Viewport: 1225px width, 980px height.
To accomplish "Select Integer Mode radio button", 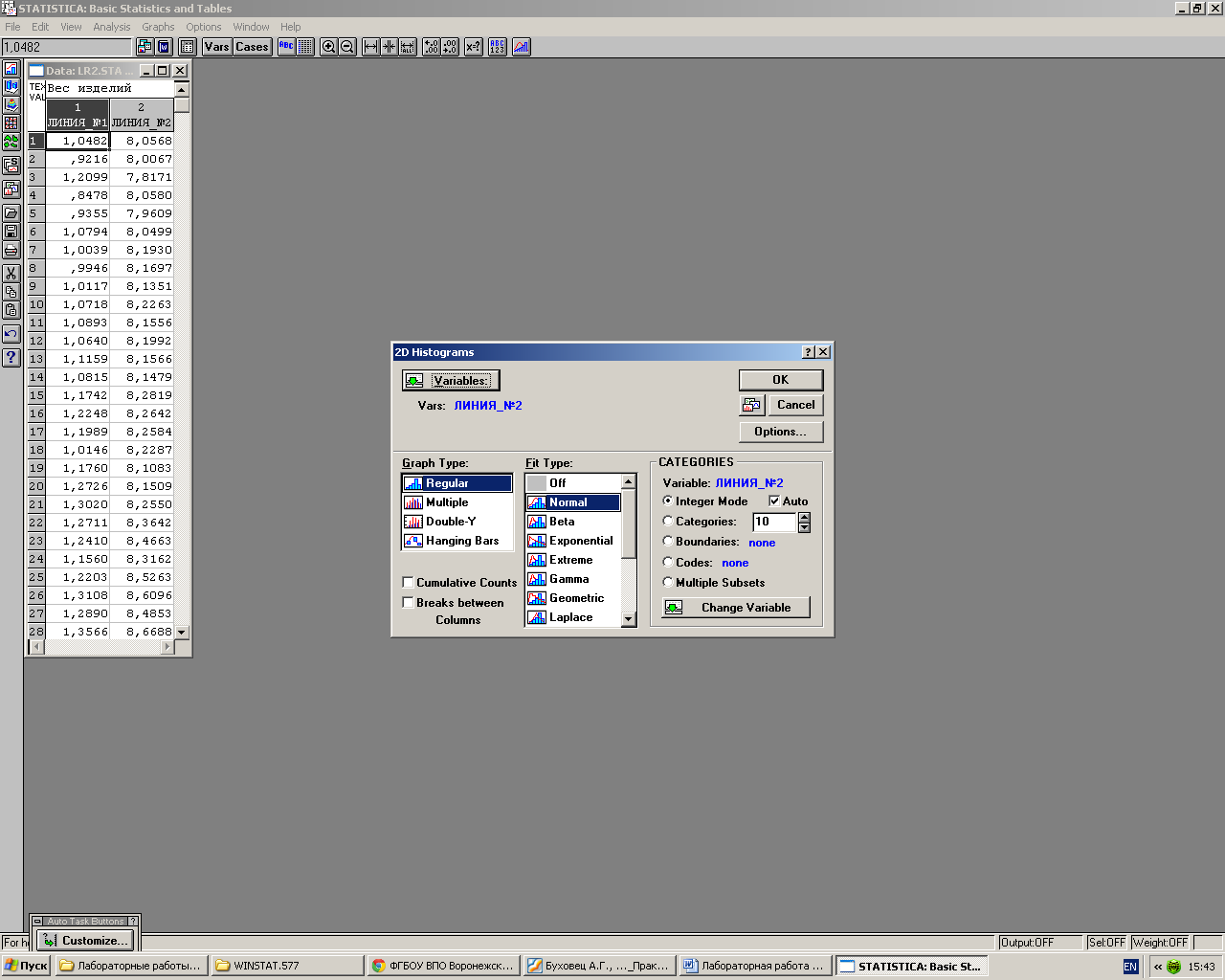I will [668, 501].
